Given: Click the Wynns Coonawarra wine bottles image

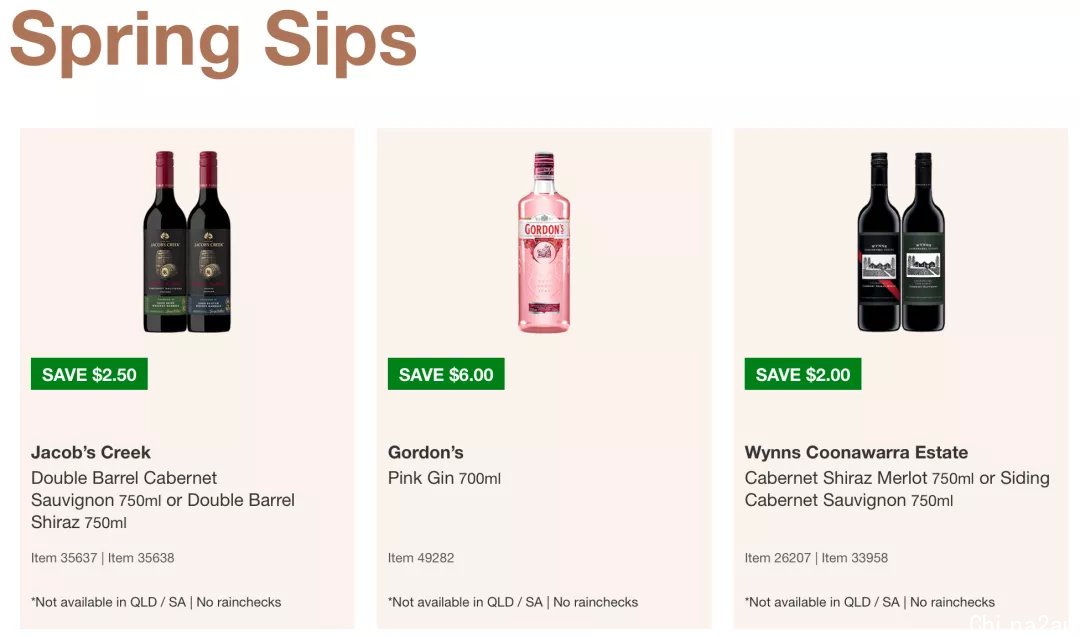Looking at the screenshot, I should 901,242.
